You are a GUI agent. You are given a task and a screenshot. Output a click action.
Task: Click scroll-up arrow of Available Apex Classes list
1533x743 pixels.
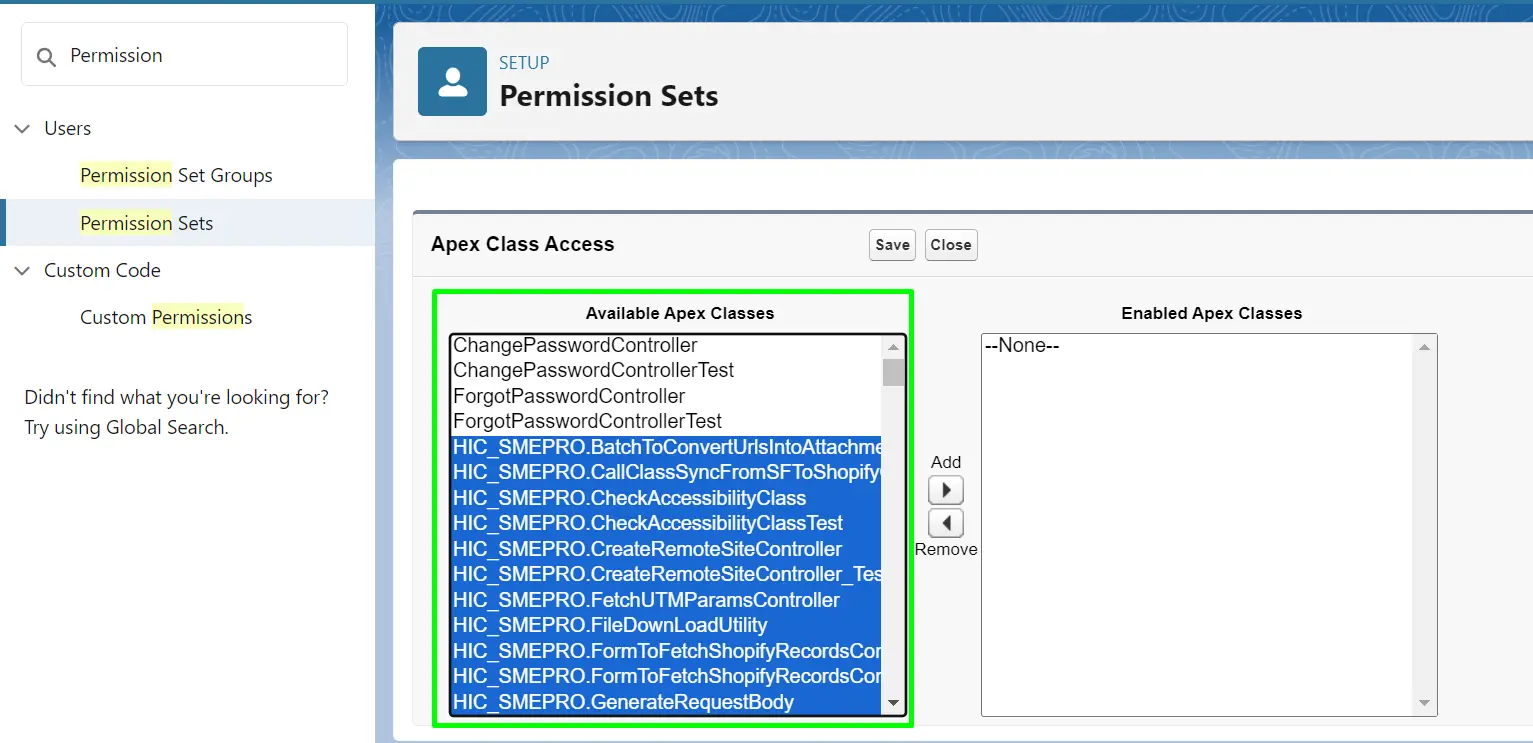(x=893, y=347)
